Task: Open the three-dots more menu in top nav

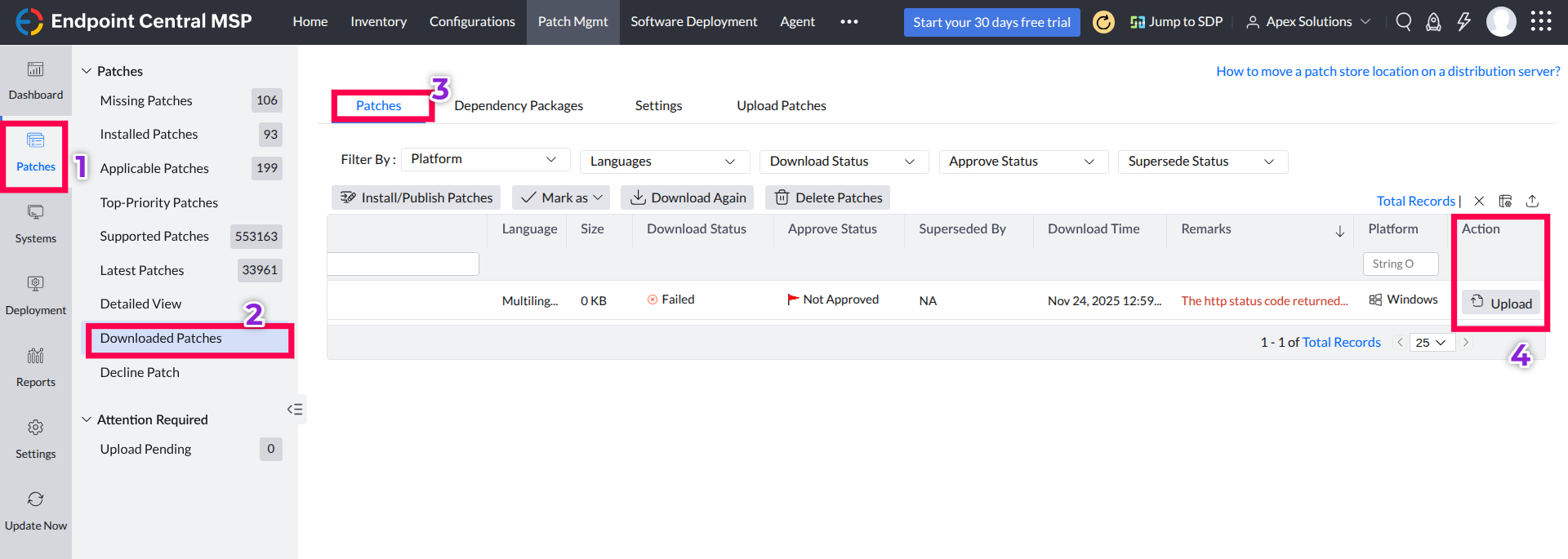Action: click(x=849, y=22)
